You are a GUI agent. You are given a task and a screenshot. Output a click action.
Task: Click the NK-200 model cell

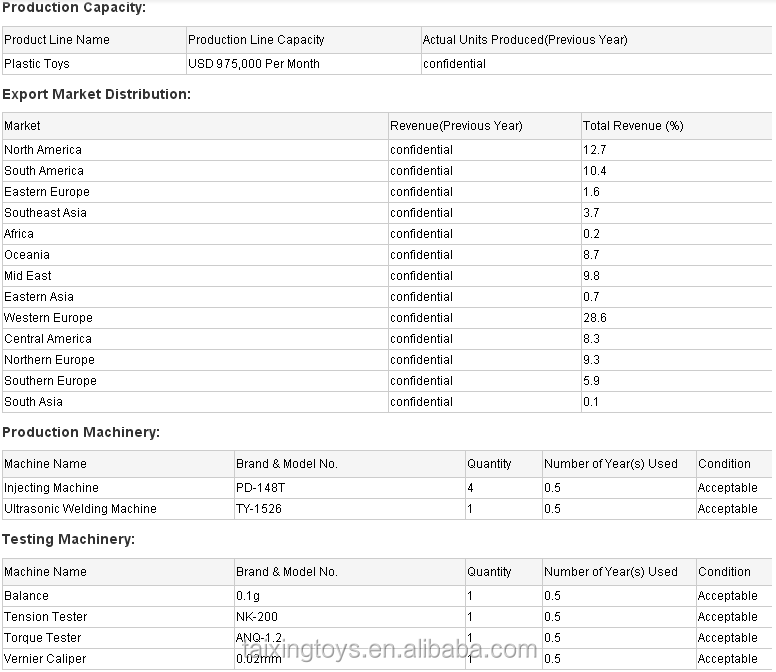[x=257, y=617]
